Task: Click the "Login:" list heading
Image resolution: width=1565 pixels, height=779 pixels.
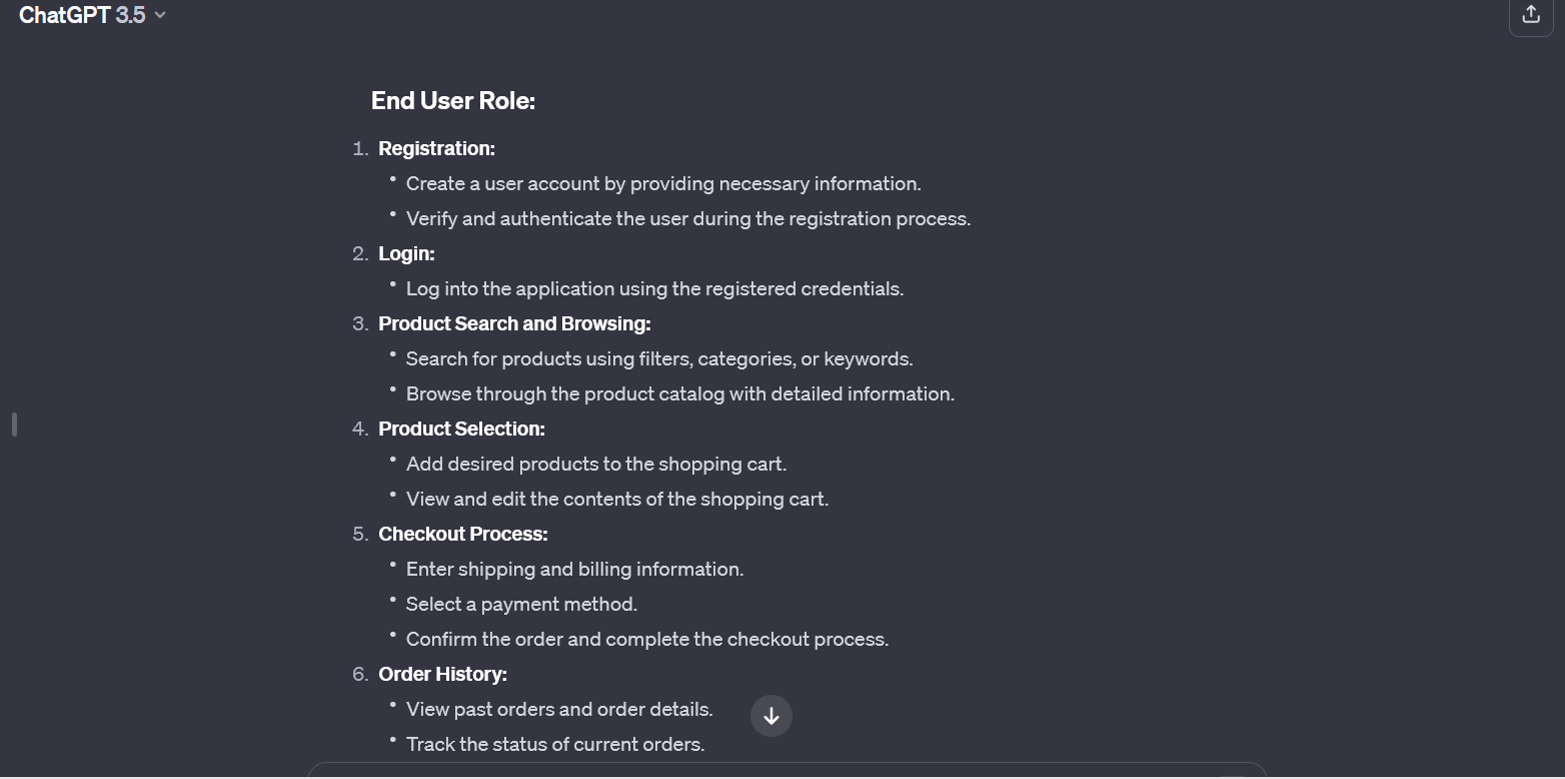Action: (x=406, y=253)
